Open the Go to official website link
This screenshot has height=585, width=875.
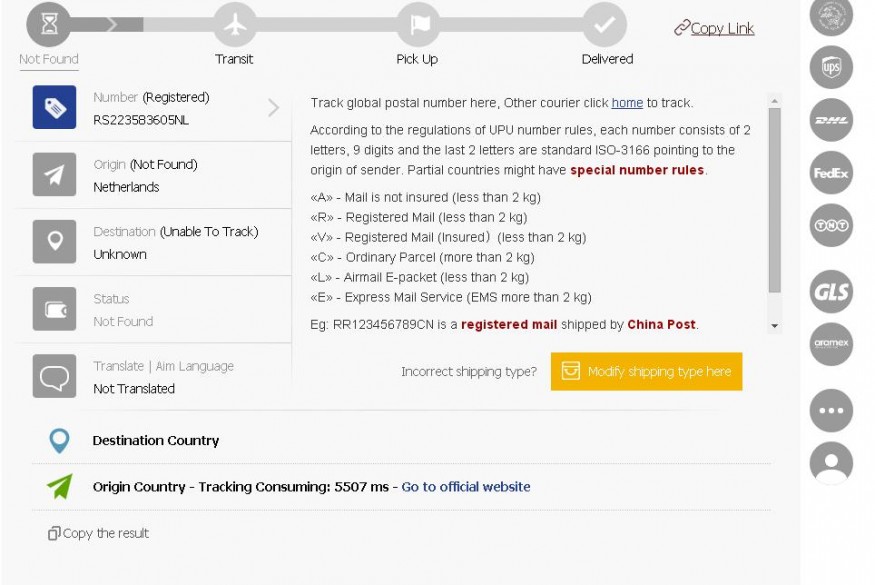click(x=466, y=487)
